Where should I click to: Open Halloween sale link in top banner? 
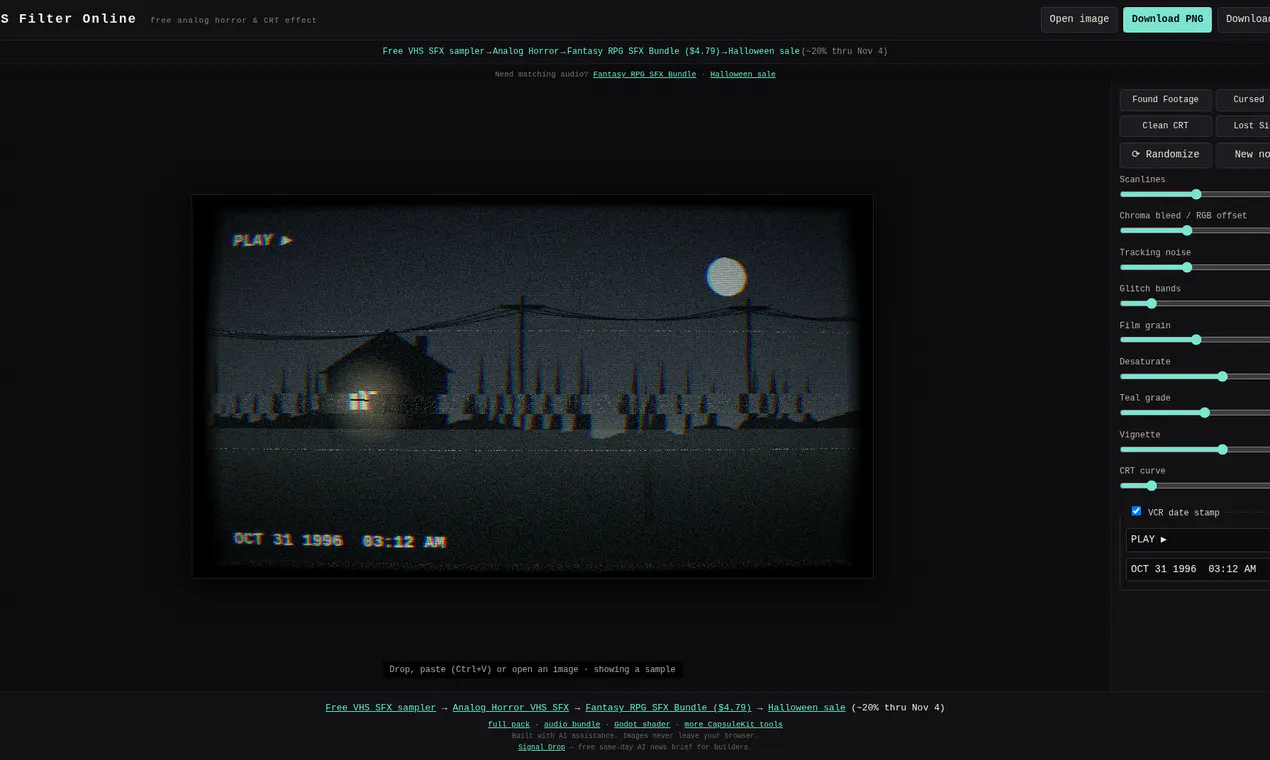[x=764, y=51]
